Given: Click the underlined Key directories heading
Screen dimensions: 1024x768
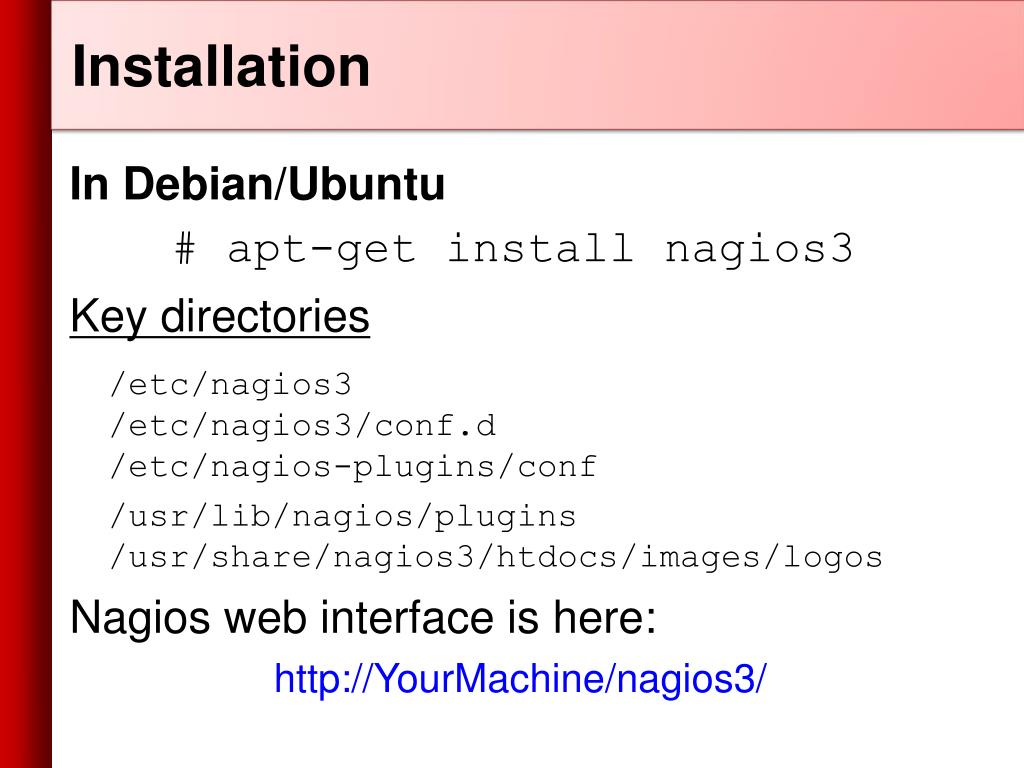Looking at the screenshot, I should click(220, 318).
